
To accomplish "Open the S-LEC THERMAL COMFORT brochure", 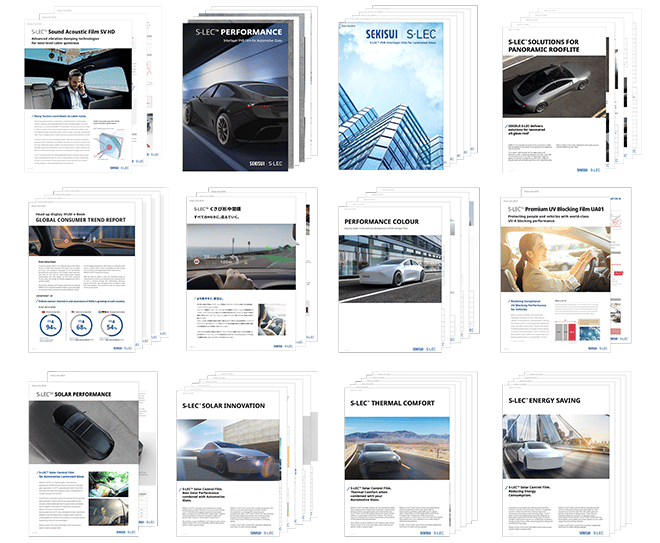I will coord(397,462).
